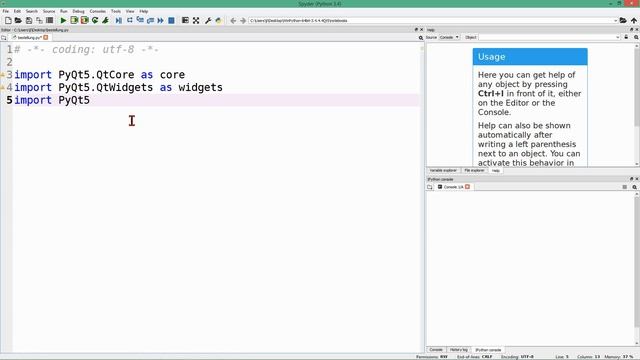Viewport: 640px width, 360px height.
Task: Create a new file with the New file icon
Action: tap(8, 20)
